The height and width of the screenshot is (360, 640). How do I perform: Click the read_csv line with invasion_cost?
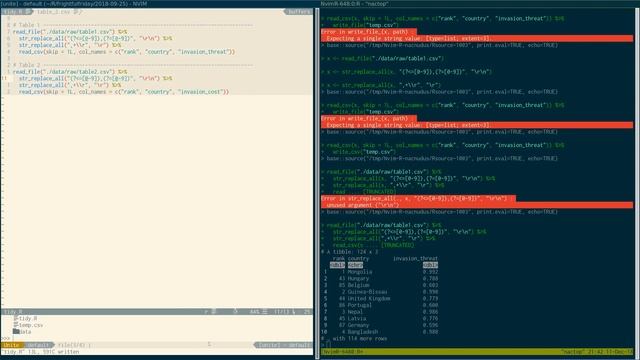pos(124,91)
